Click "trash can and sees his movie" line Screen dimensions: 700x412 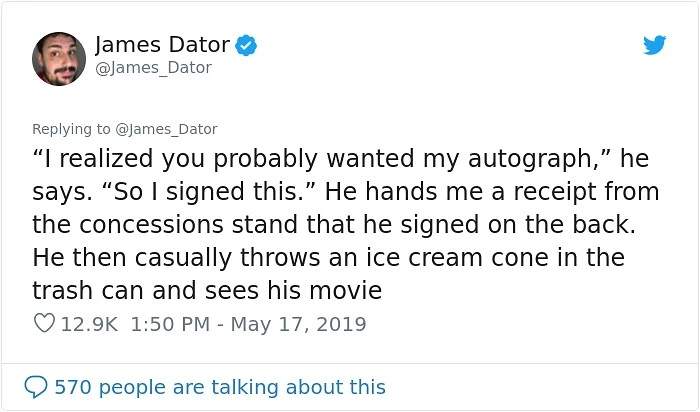point(206,289)
